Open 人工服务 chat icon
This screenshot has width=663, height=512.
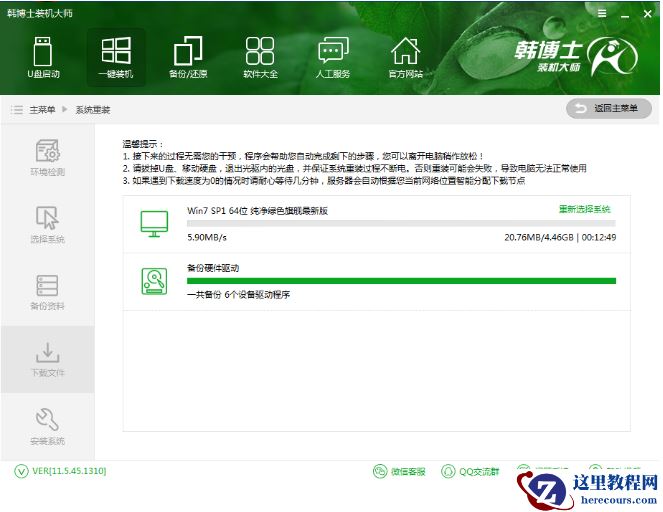[333, 50]
